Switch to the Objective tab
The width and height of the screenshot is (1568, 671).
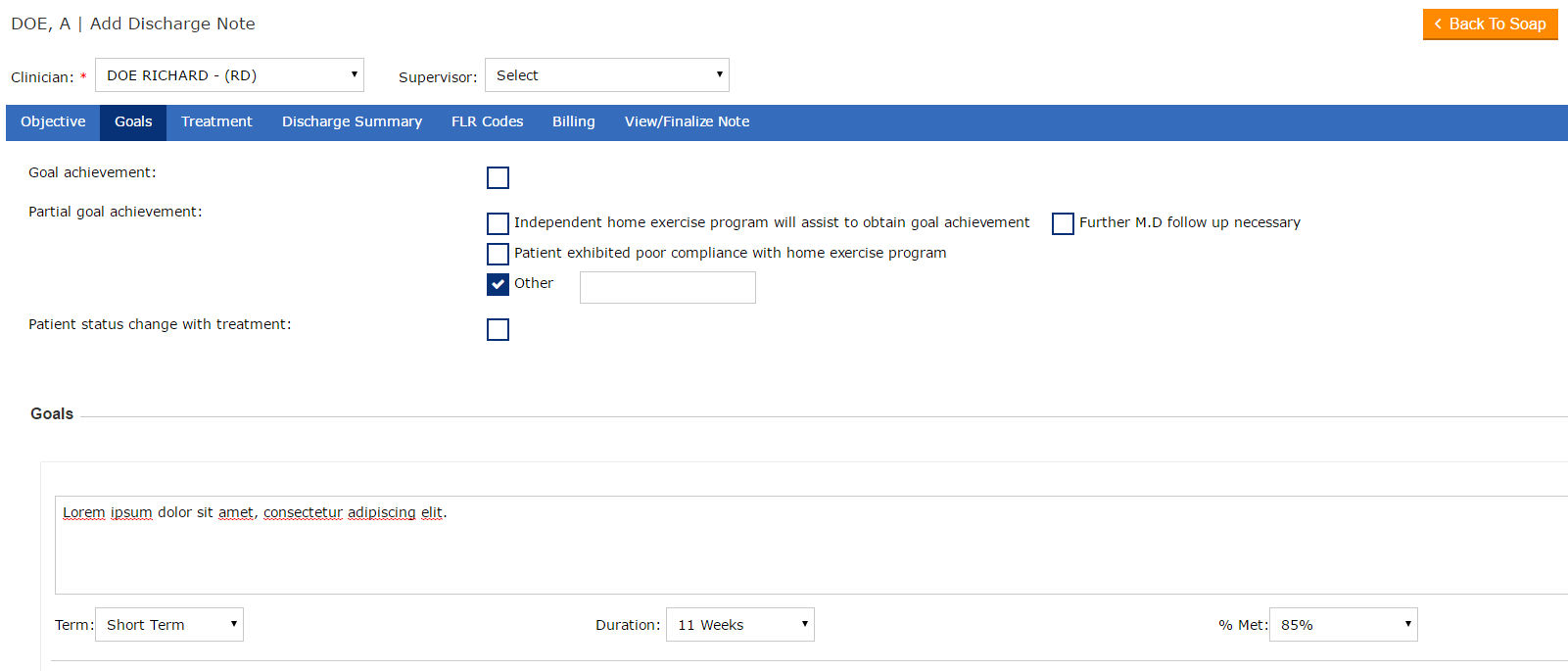[53, 122]
